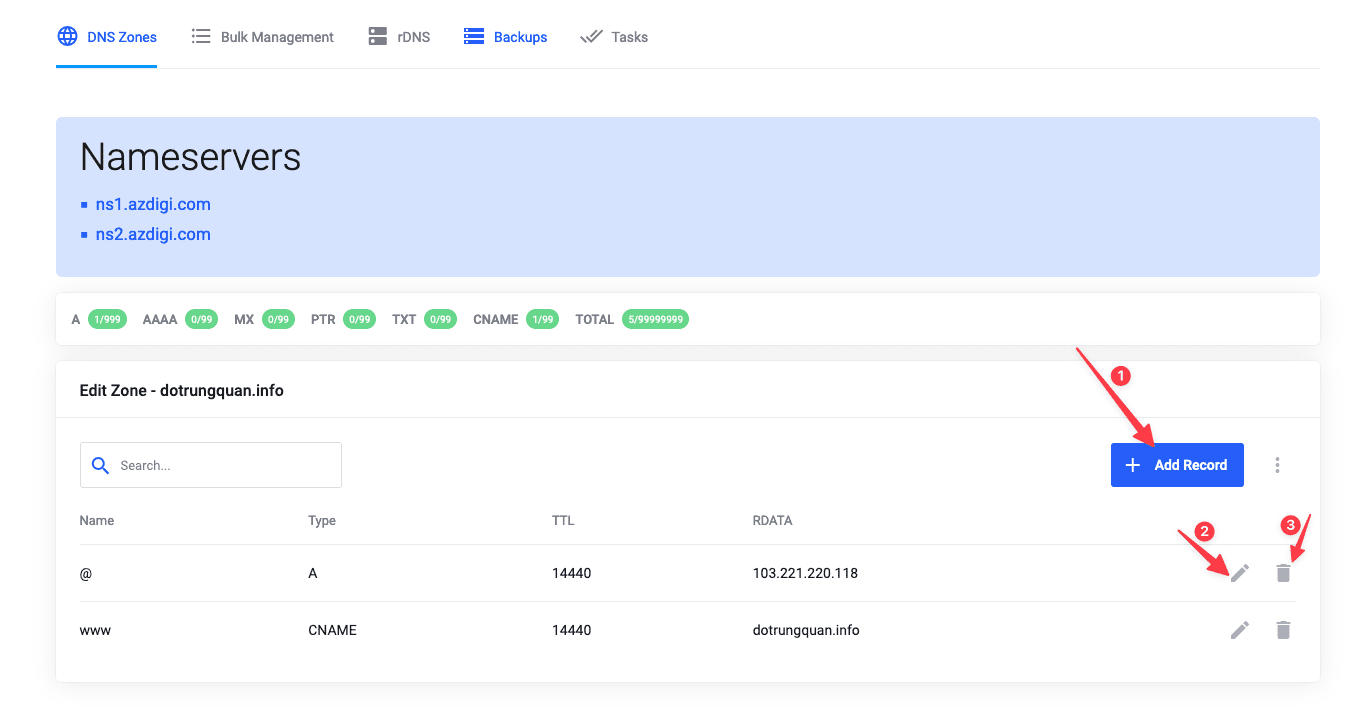1369x724 pixels.
Task: Open ns1.azdigi.com nameserver link
Action: pyautogui.click(x=153, y=204)
